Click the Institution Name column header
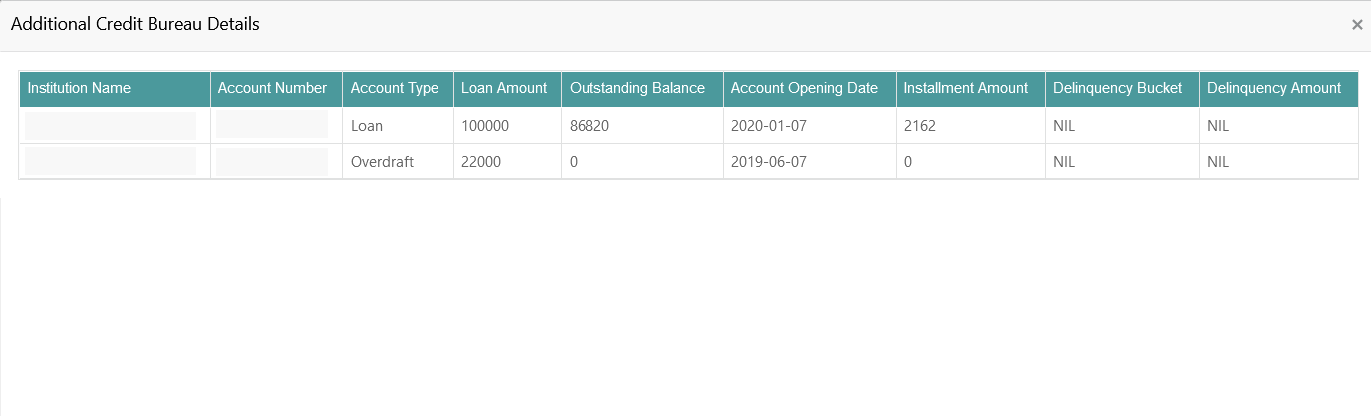The image size is (1371, 416). 79,88
